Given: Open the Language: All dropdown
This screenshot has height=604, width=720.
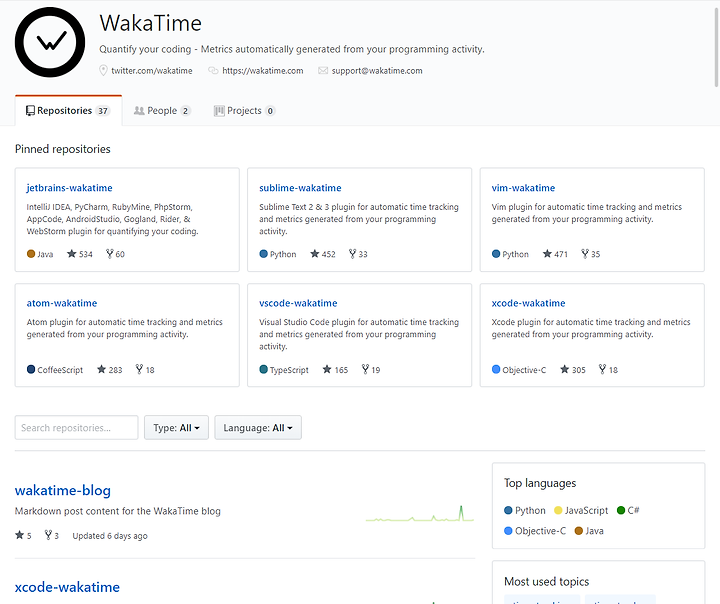Looking at the screenshot, I should coord(258,428).
